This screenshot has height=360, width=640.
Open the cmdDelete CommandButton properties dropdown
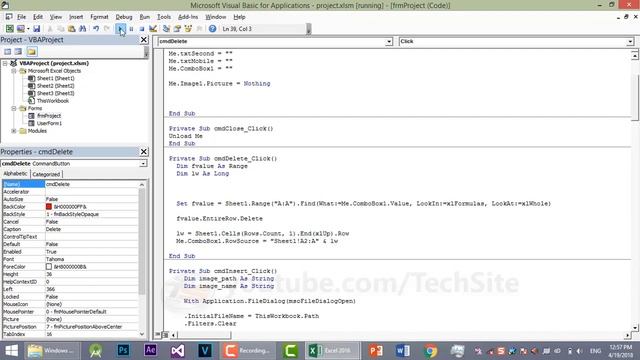coord(143,163)
